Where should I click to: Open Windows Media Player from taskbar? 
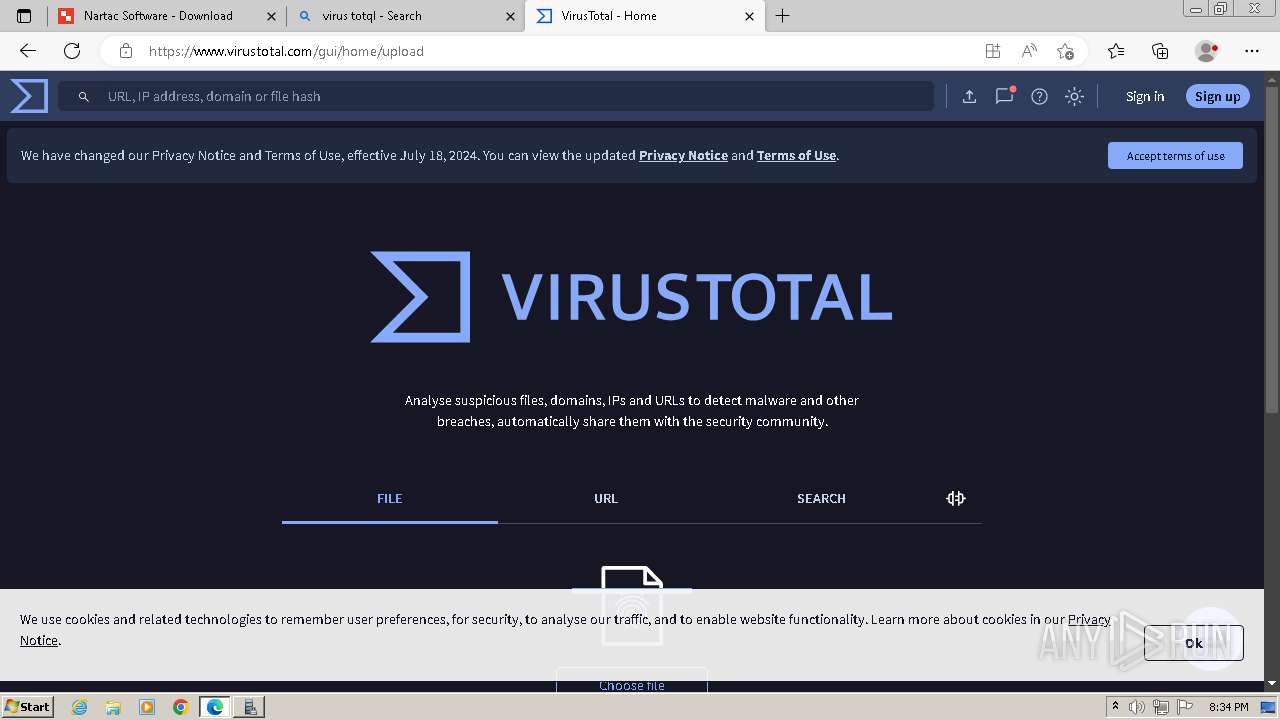[147, 707]
